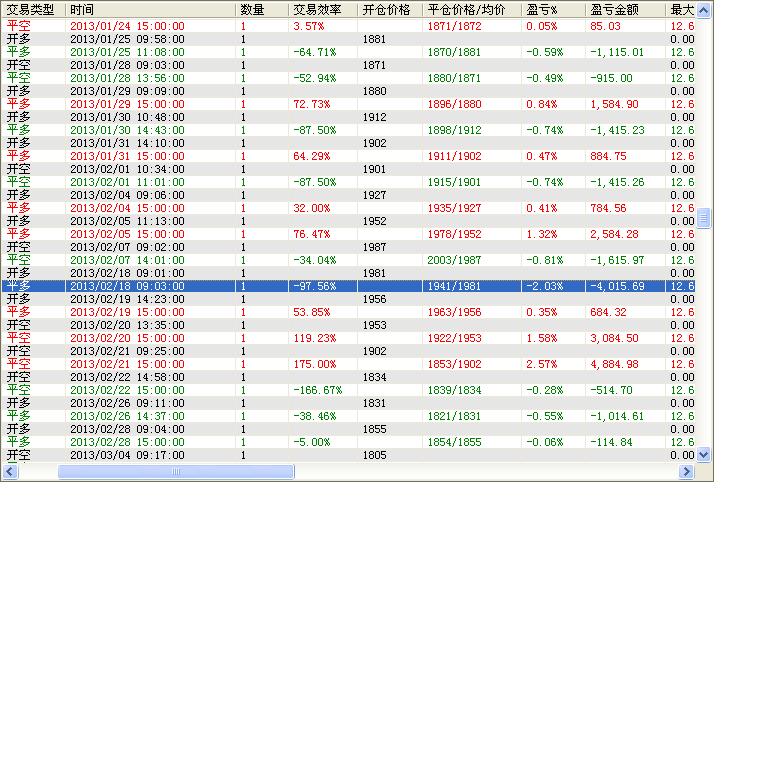Select the row dated 2013/03/04 09:17:00

[x=348, y=455]
